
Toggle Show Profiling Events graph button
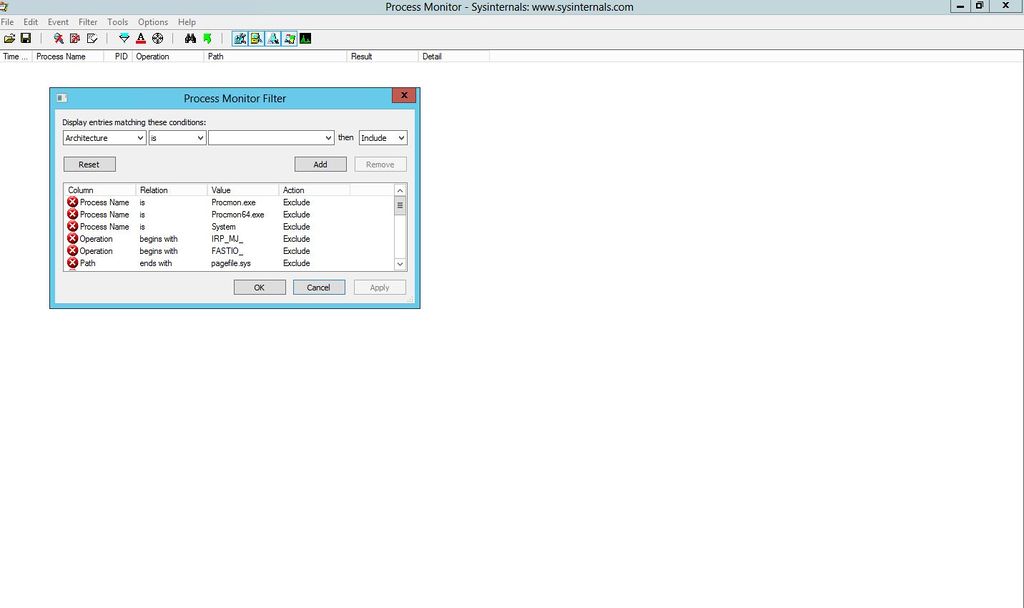(x=305, y=38)
